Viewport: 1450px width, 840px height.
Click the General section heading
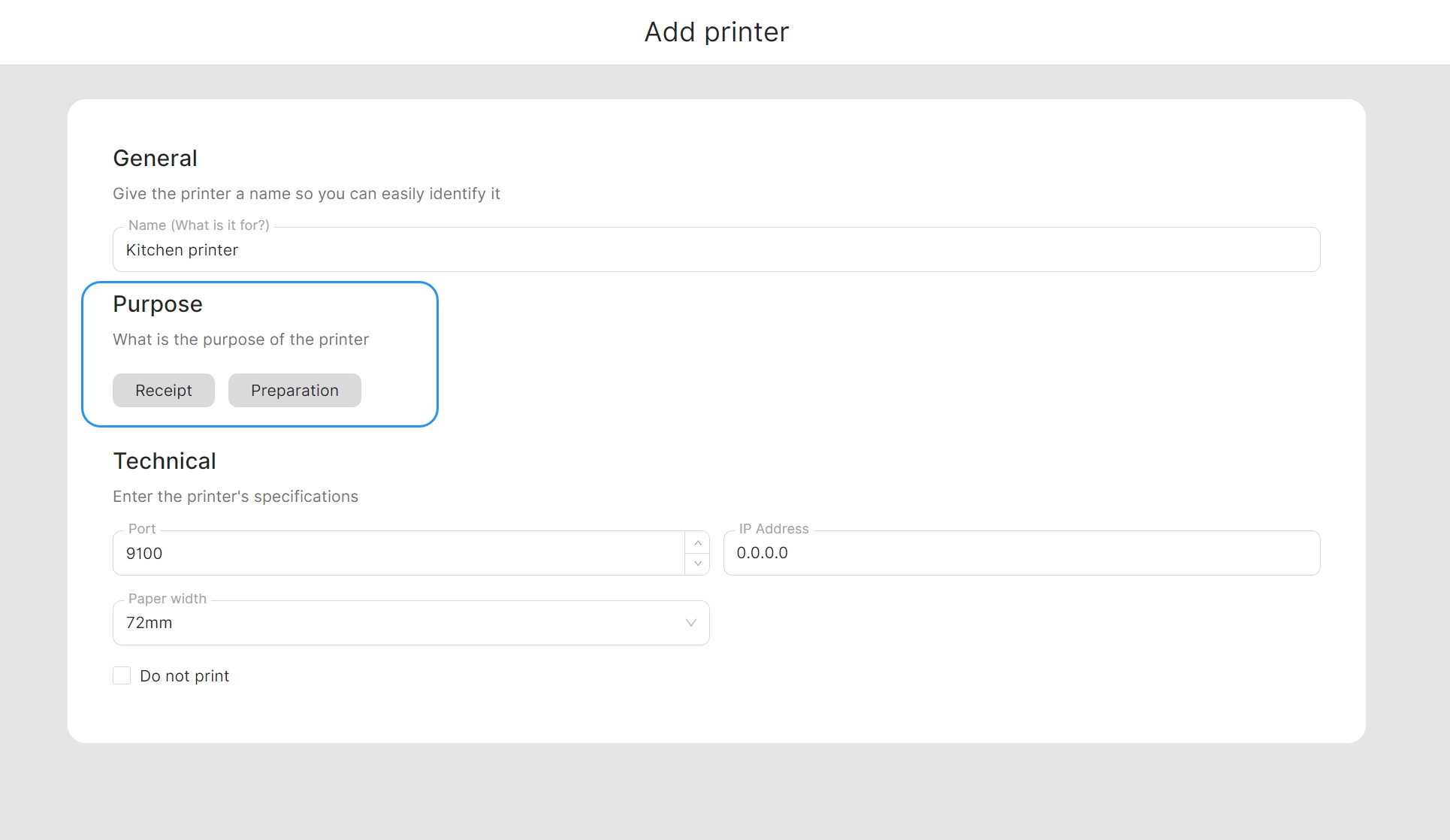(155, 159)
